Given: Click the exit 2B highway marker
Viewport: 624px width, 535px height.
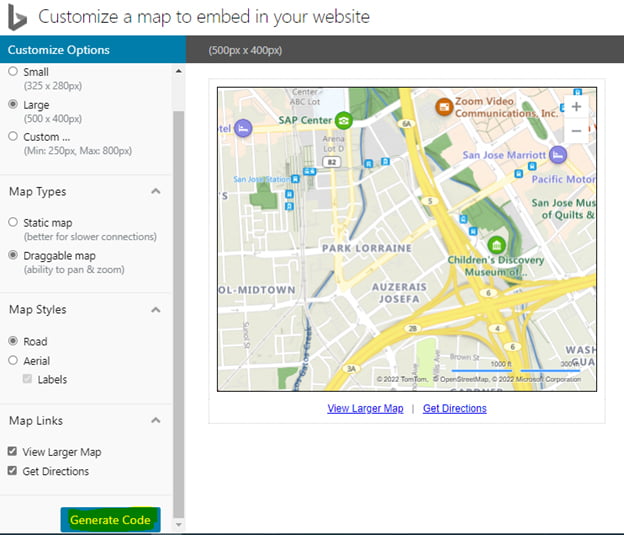Looking at the screenshot, I should [x=412, y=328].
